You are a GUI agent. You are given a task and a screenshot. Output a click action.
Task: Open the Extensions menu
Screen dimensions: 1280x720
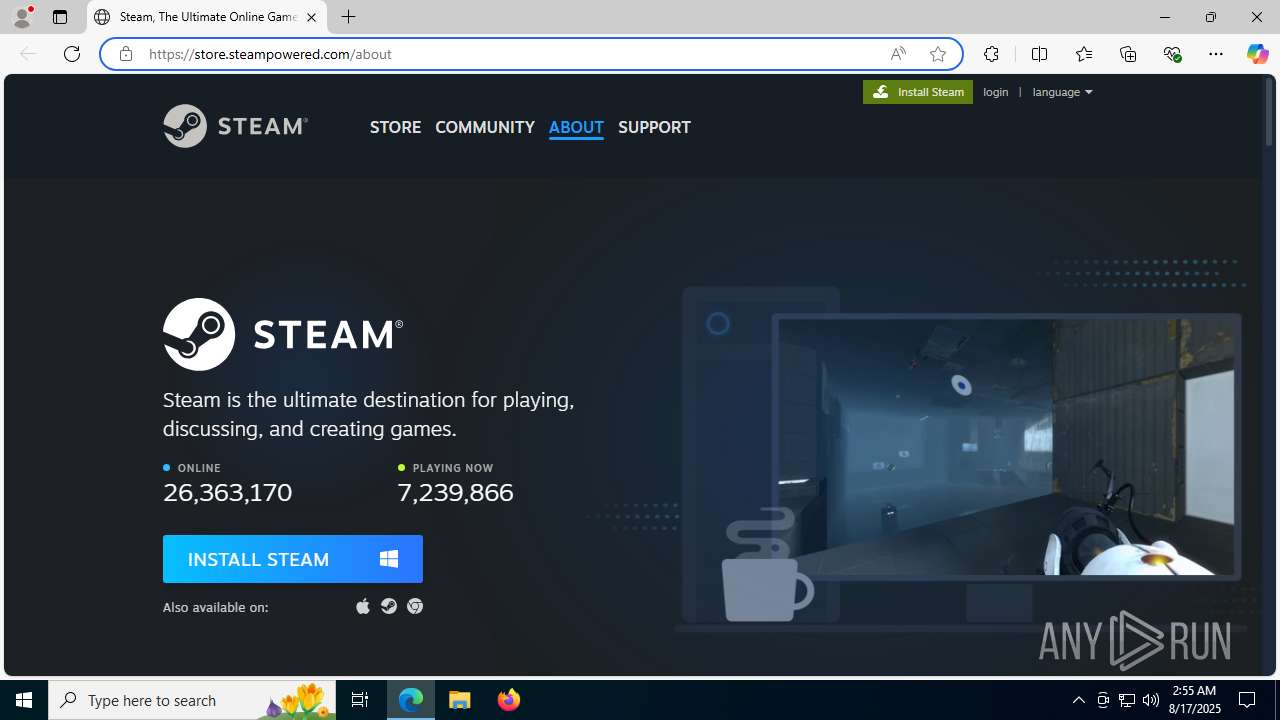click(x=991, y=54)
